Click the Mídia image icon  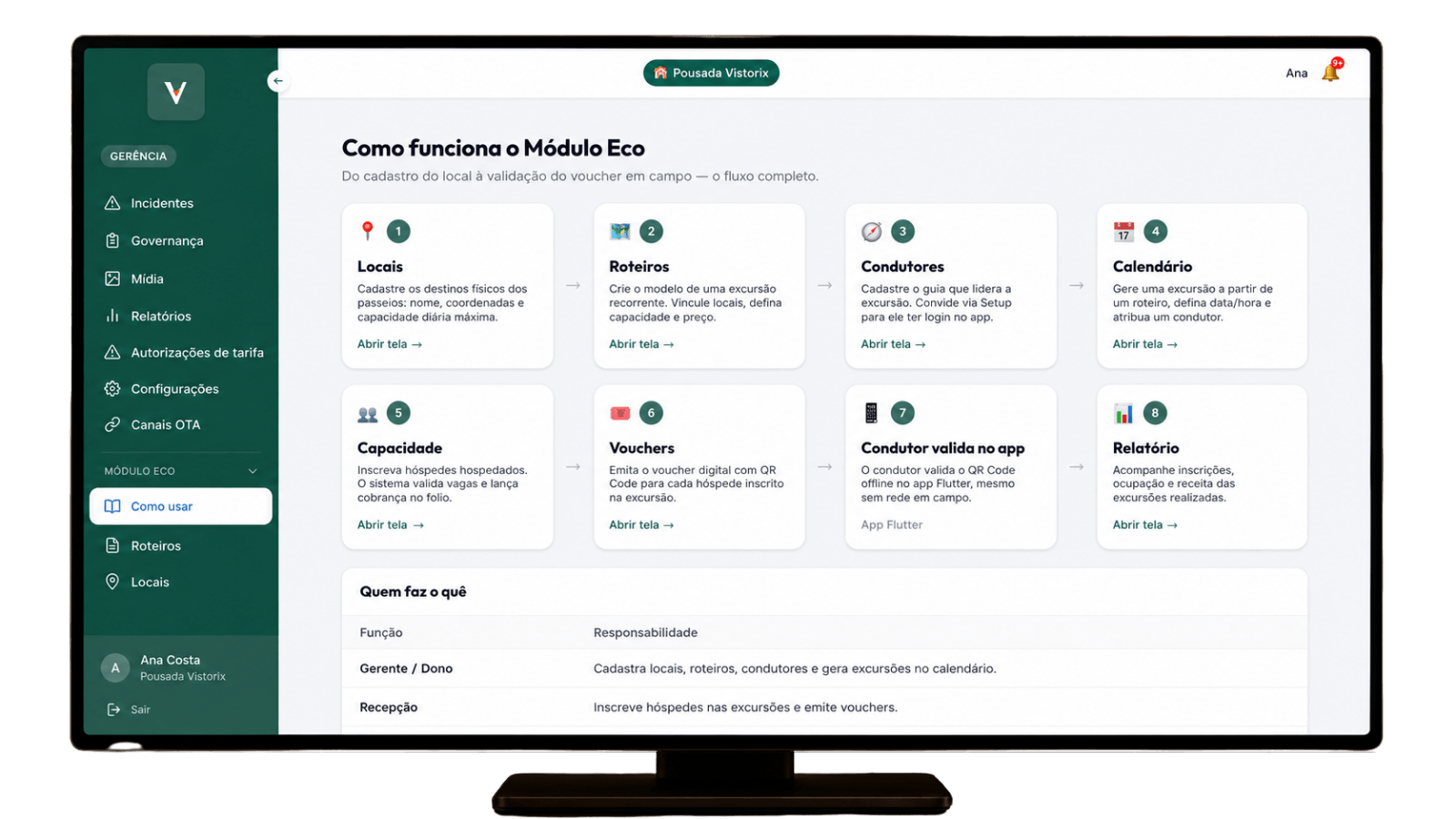112,278
